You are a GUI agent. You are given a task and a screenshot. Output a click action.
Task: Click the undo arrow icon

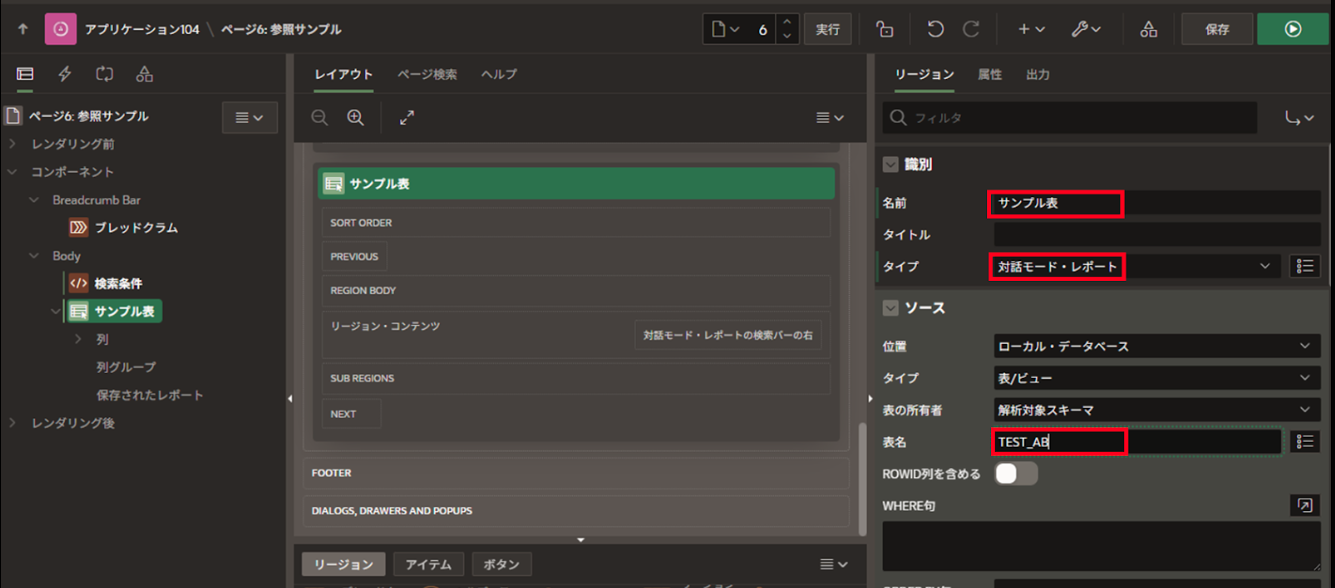point(935,29)
